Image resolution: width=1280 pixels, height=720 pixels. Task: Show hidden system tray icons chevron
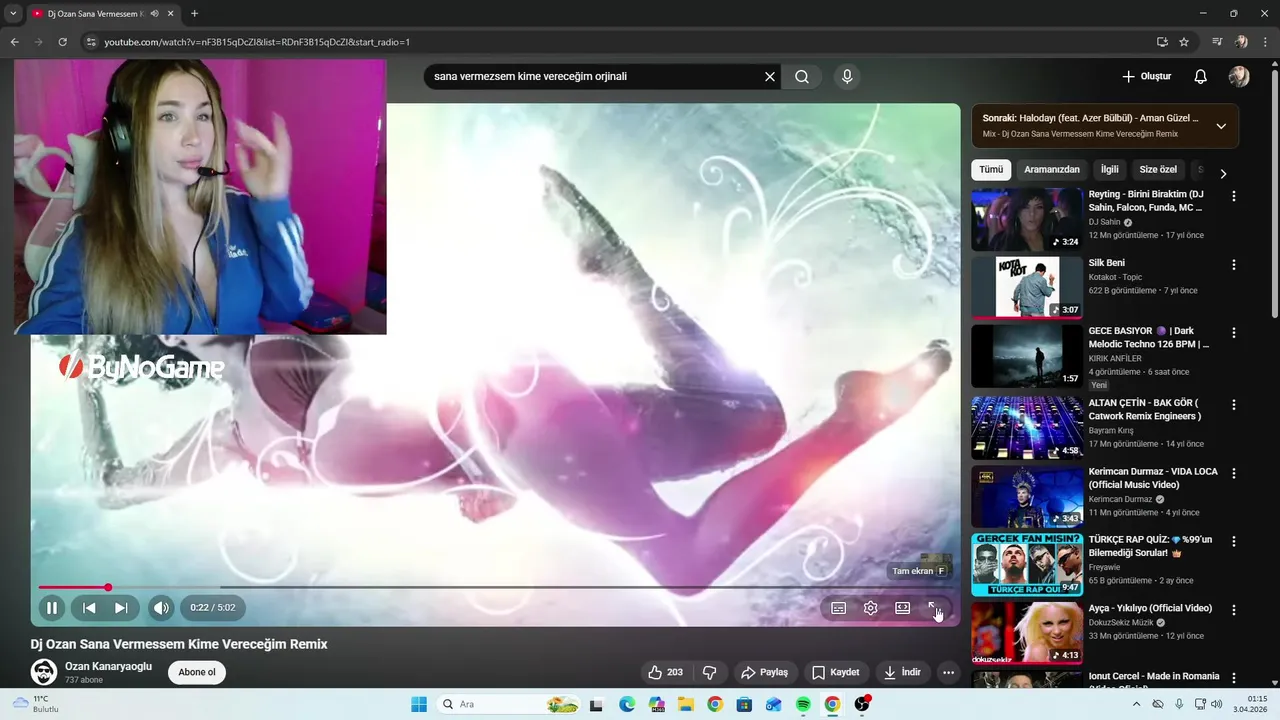pyautogui.click(x=1137, y=704)
